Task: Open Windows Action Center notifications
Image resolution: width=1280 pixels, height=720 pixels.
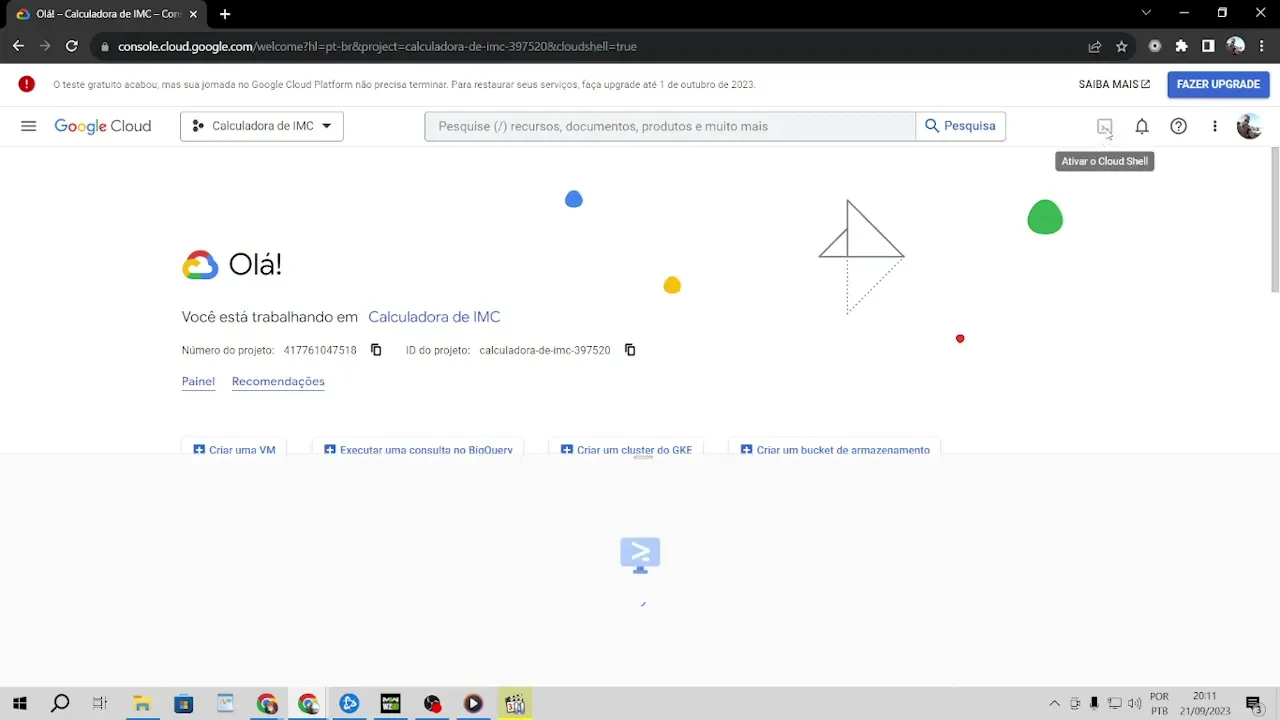Action: point(1253,704)
